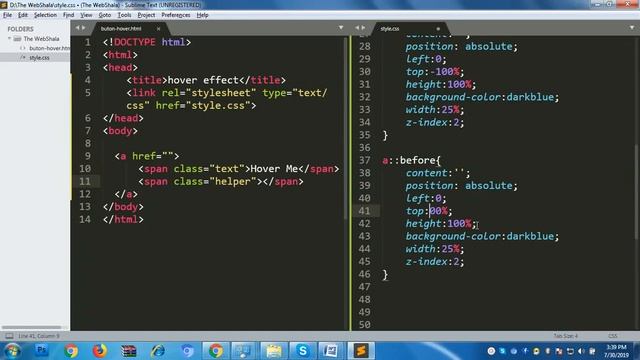Image resolution: width=640 pixels, height=360 pixels.
Task: Click the Sublime Text window title bar icon
Action: [x=4, y=5]
